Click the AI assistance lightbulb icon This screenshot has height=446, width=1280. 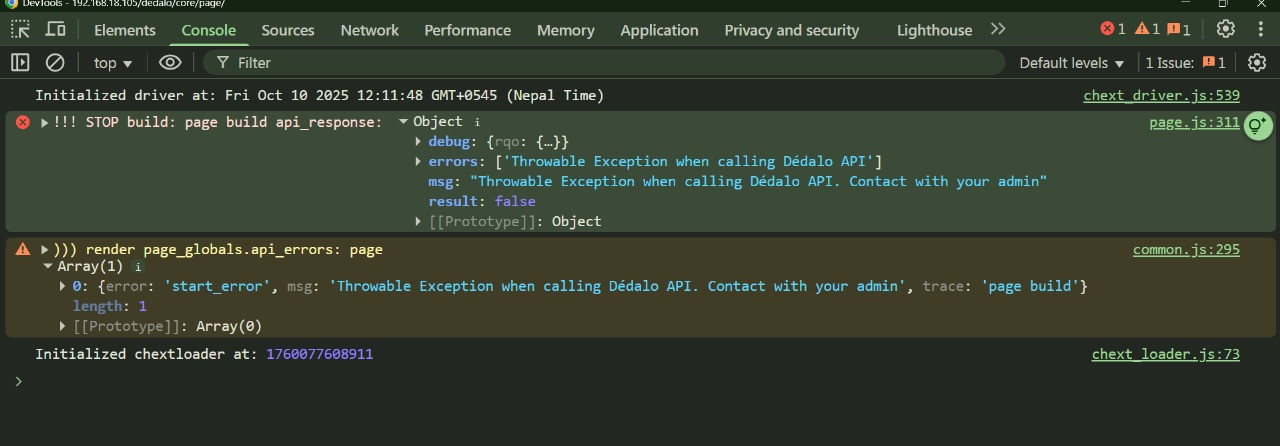(x=1257, y=126)
